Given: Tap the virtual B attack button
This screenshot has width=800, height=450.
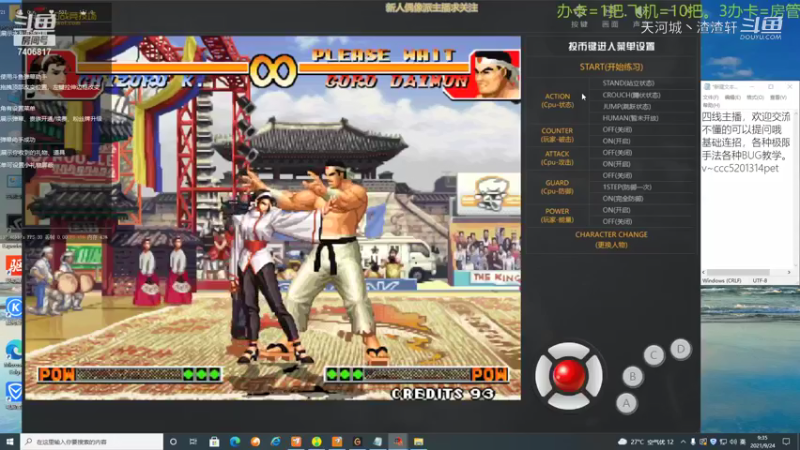Looking at the screenshot, I should coord(633,377).
